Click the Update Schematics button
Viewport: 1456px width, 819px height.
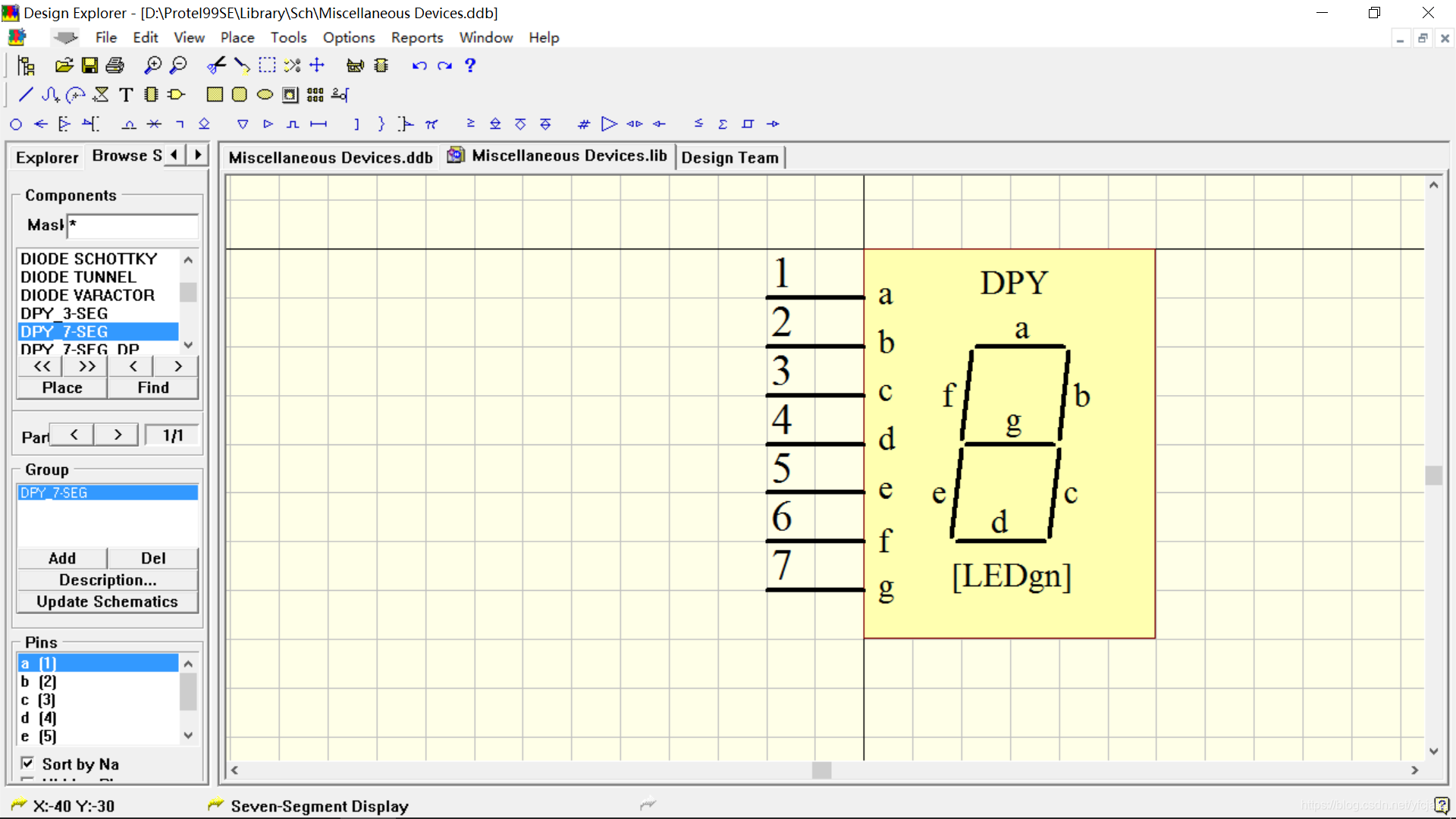coord(107,601)
